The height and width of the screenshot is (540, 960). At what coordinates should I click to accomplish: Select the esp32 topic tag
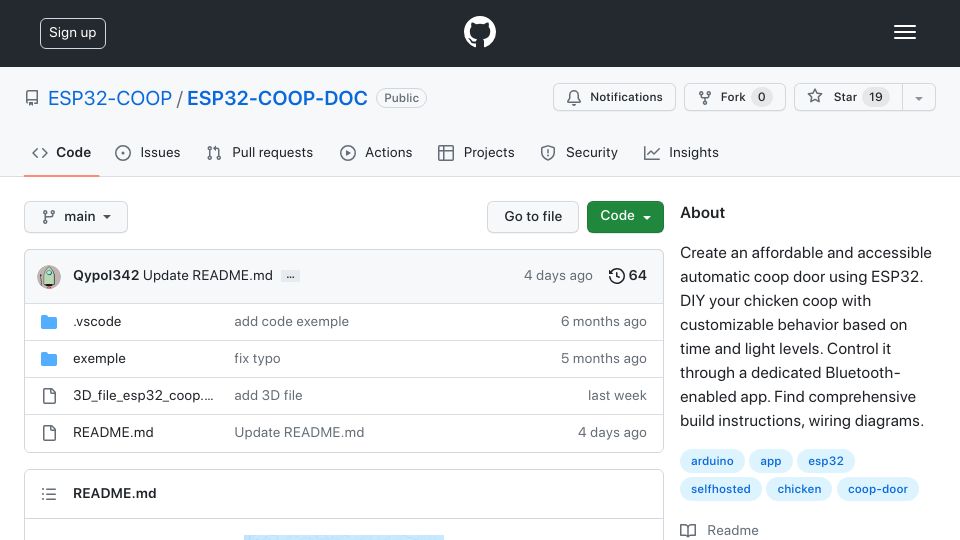[x=825, y=461]
